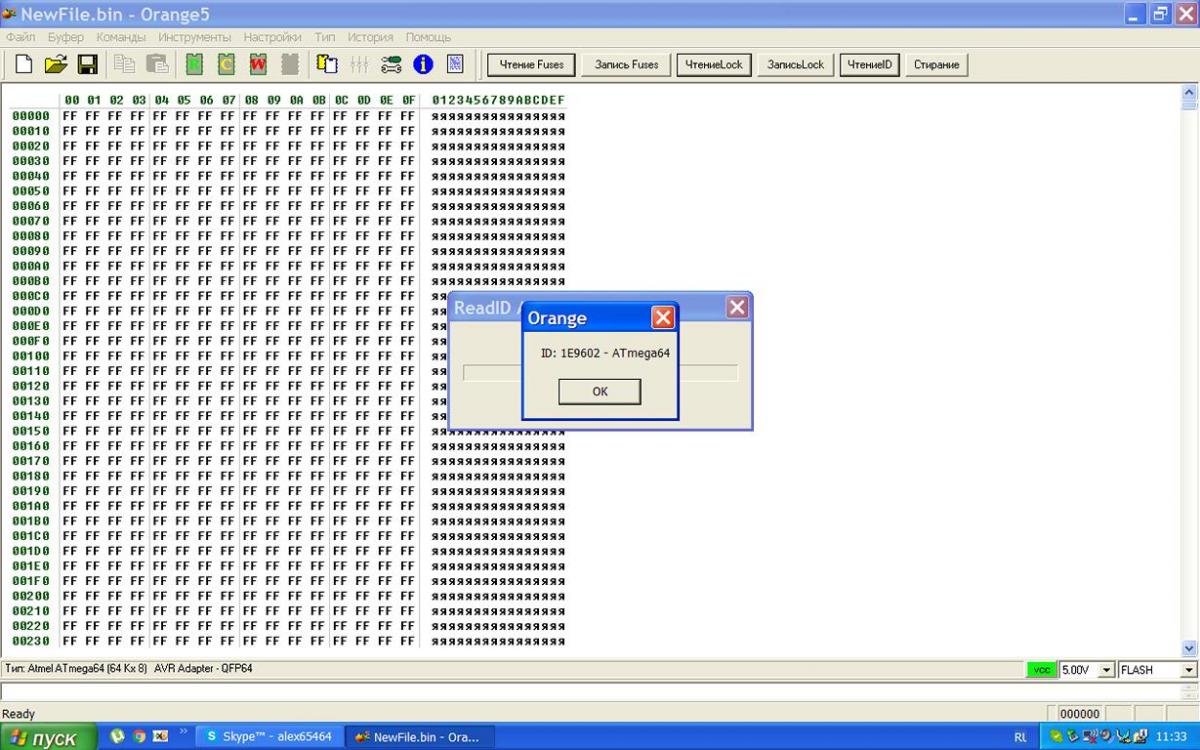Click the ЧтениеLock button

pos(714,65)
